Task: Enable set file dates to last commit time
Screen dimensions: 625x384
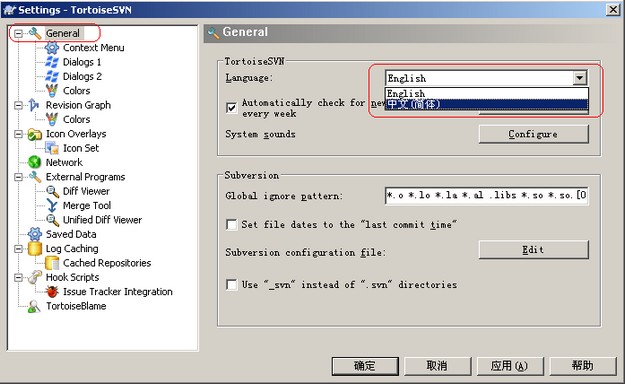Action: pyautogui.click(x=231, y=224)
